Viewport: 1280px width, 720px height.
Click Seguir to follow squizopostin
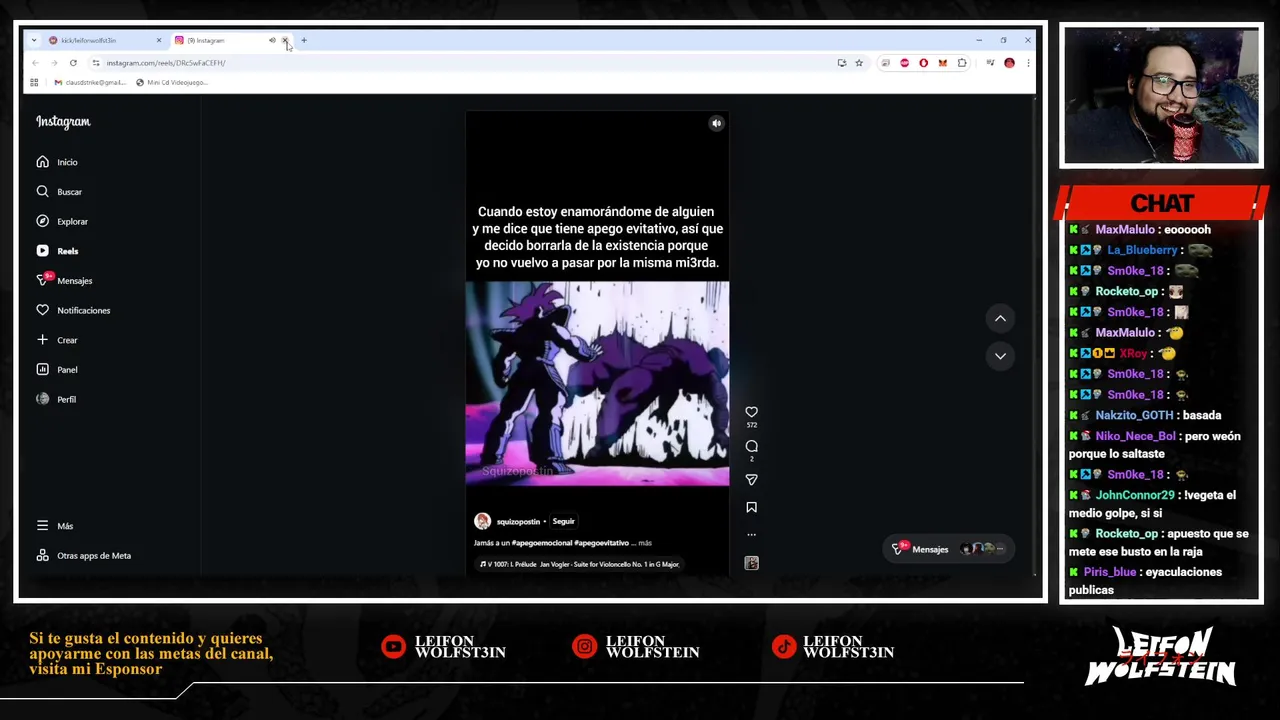click(x=563, y=521)
